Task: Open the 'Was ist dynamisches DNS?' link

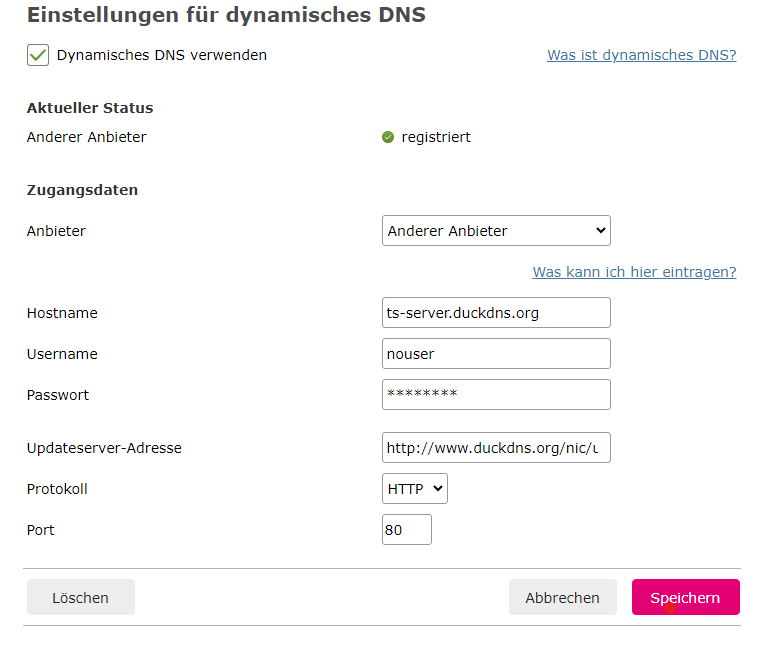Action: click(641, 55)
